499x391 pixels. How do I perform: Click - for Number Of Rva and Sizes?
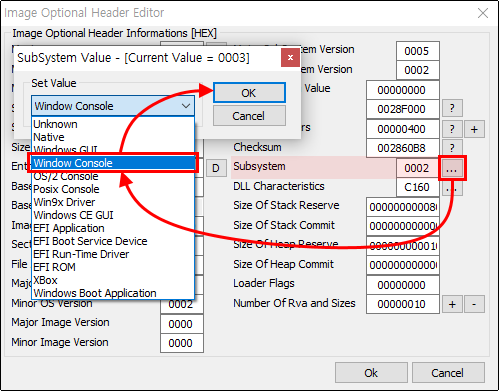(474, 304)
